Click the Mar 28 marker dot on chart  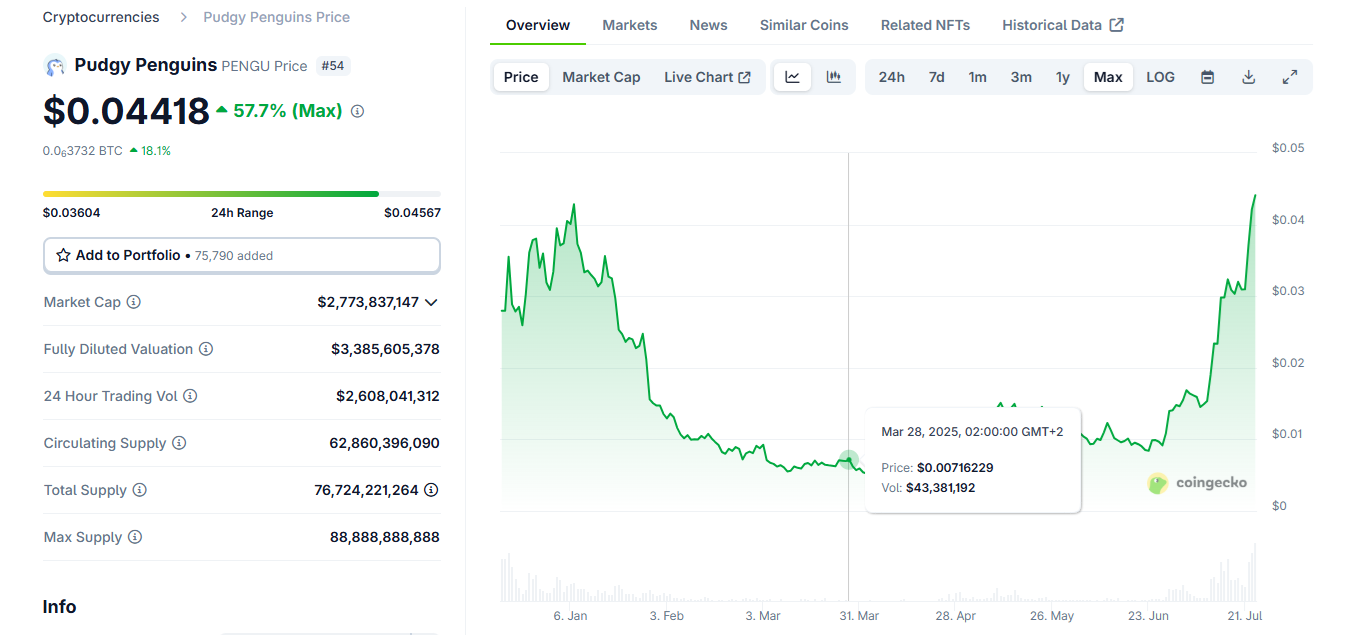tap(848, 460)
